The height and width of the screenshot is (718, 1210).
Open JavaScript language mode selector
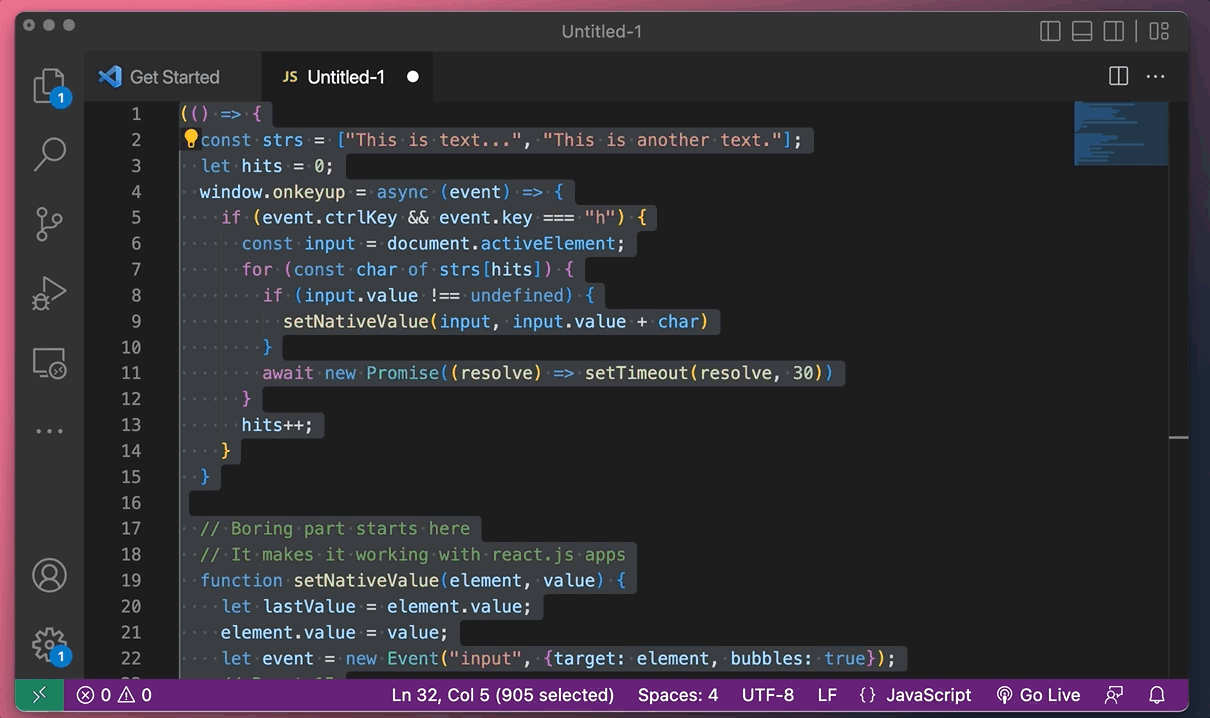point(914,695)
